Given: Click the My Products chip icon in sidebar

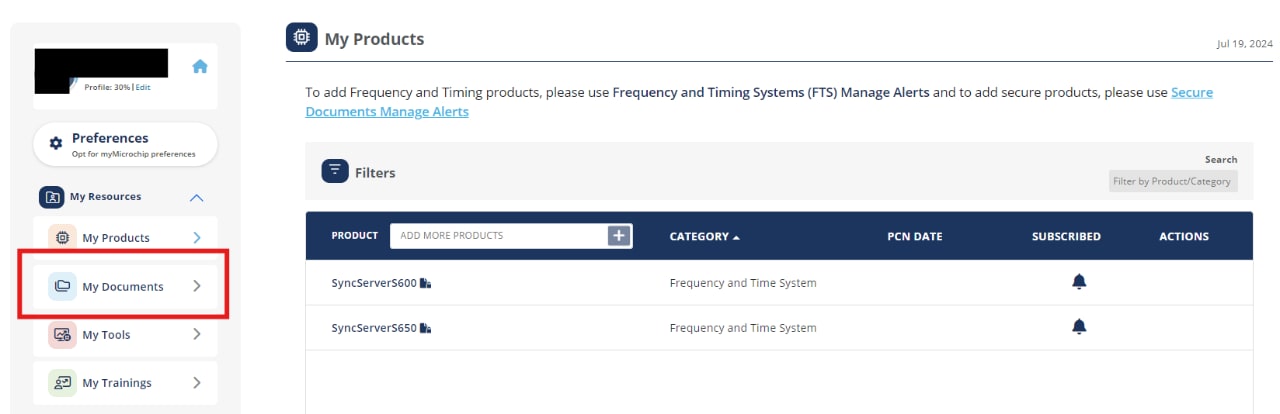Looking at the screenshot, I should [62, 238].
